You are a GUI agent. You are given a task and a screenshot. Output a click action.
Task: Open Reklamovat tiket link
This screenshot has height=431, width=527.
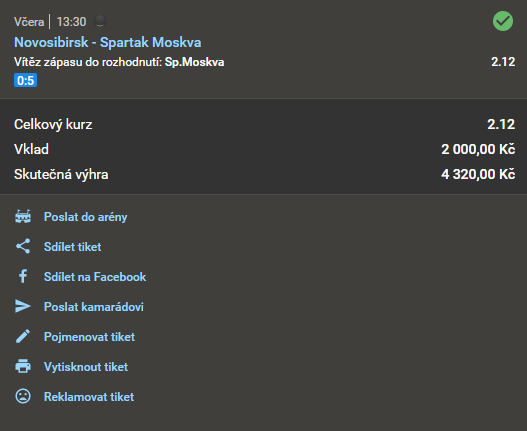coord(89,397)
